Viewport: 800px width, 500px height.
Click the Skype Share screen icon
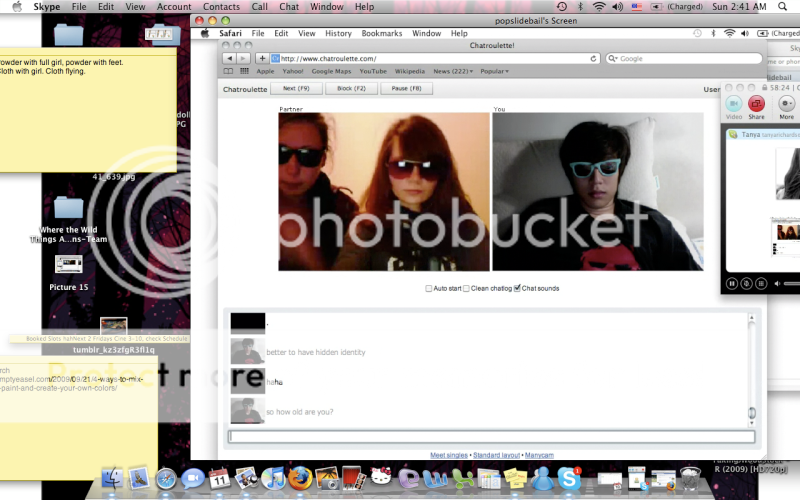pyautogui.click(x=757, y=103)
